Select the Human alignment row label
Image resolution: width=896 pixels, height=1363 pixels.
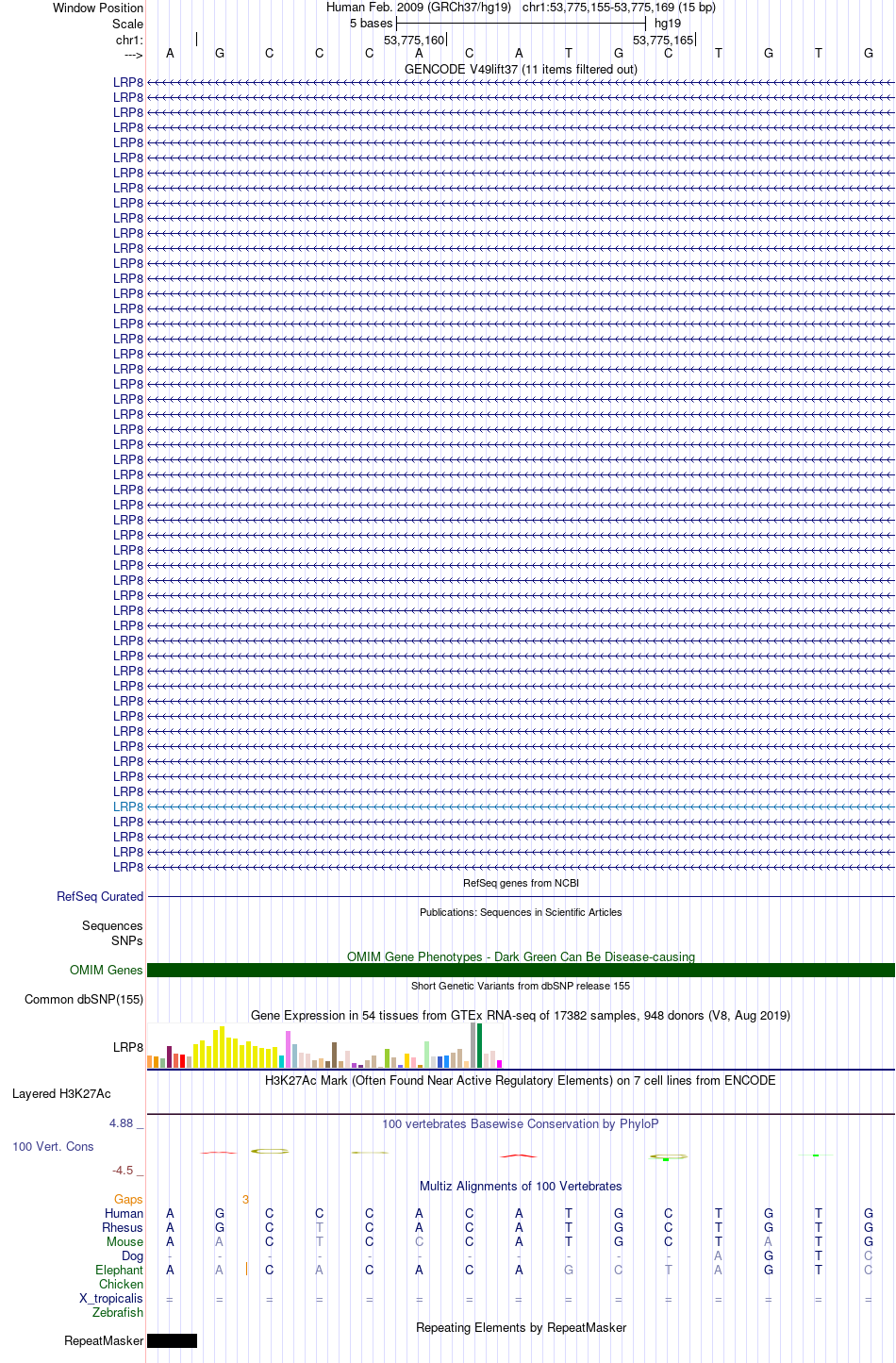(124, 1214)
